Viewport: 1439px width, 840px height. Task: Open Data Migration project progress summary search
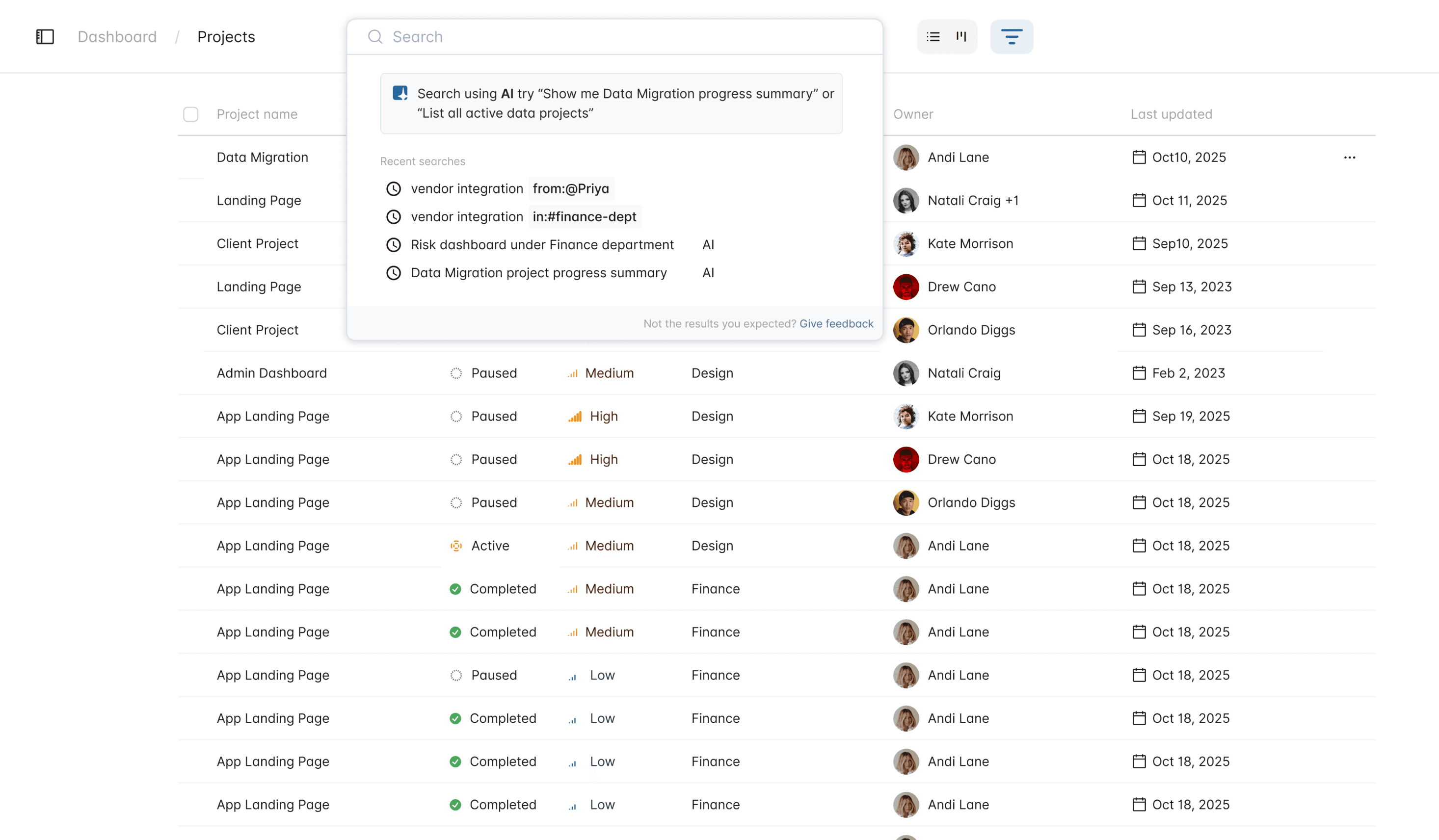(x=538, y=272)
